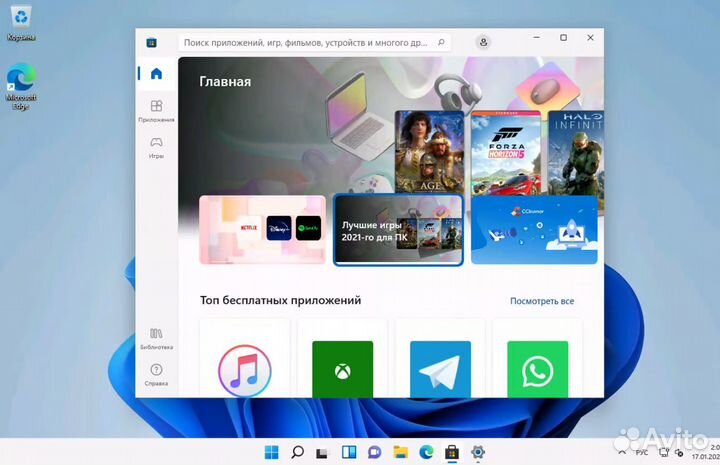
Task: Open the Home tab in Store sidebar
Action: coord(157,73)
